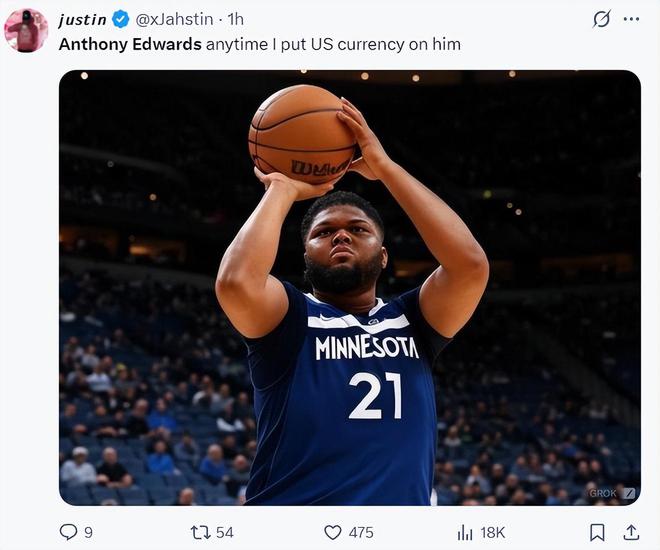Click the post text mentioning Anthony Edwards
The width and height of the screenshot is (660, 550).
260,44
